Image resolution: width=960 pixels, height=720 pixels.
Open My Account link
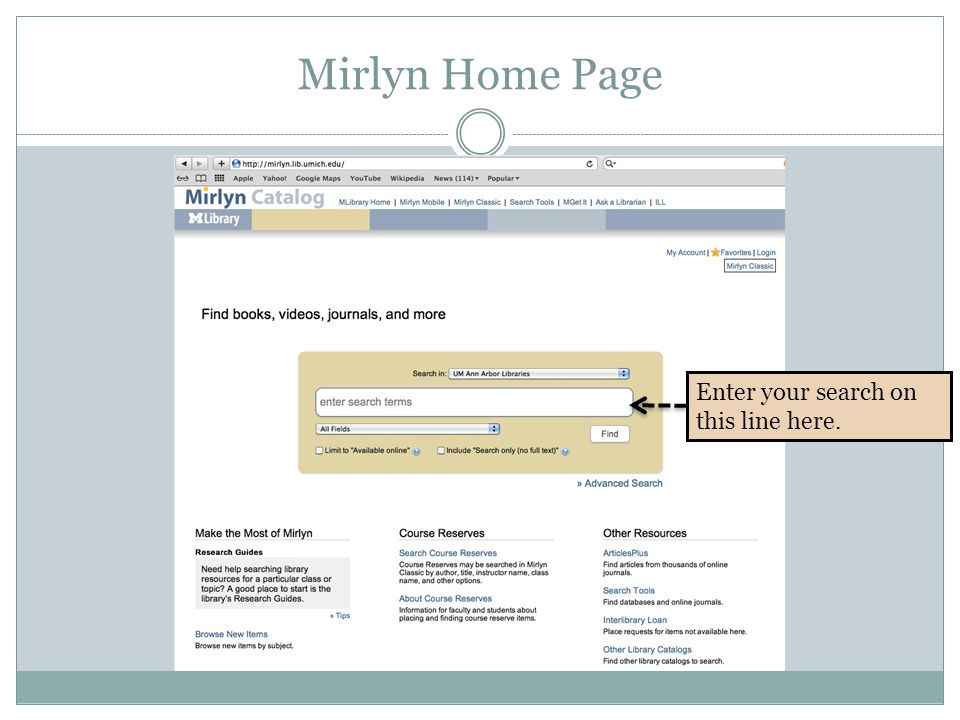[x=686, y=252]
